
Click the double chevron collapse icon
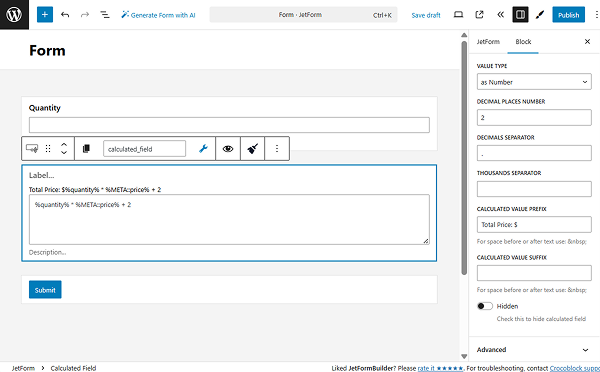tap(500, 15)
